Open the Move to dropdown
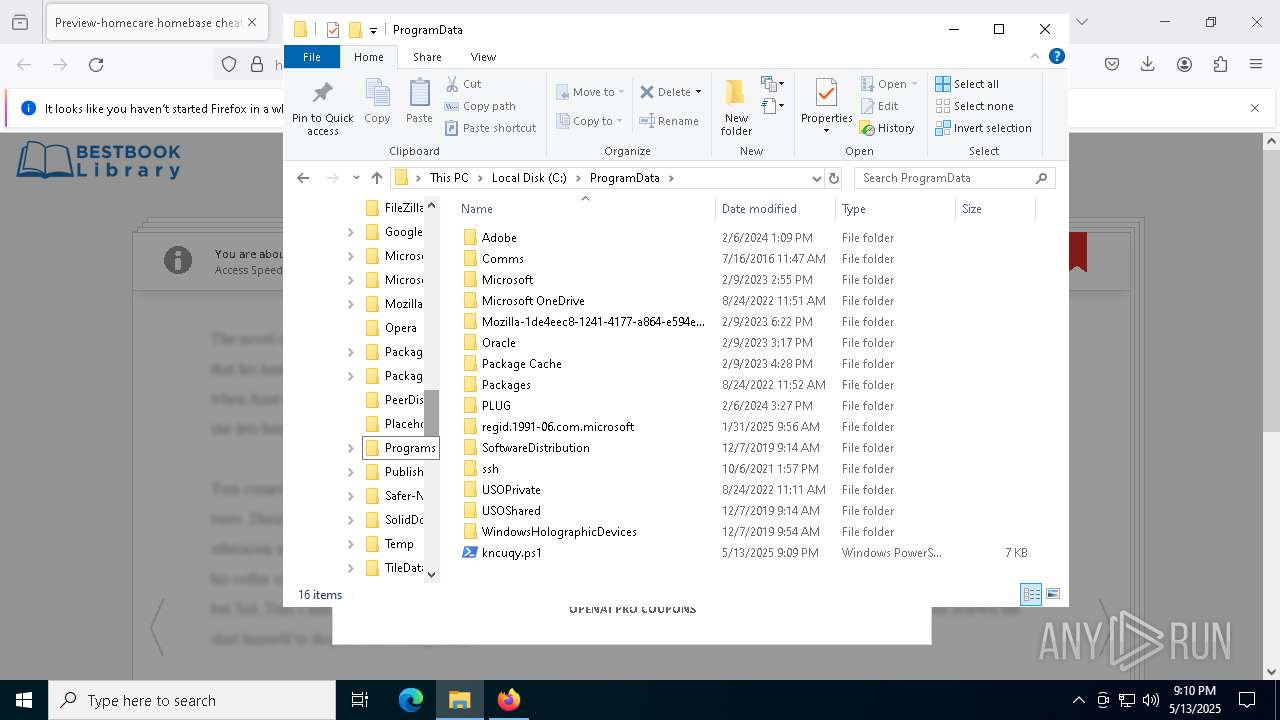This screenshot has width=1280, height=720. (x=590, y=92)
